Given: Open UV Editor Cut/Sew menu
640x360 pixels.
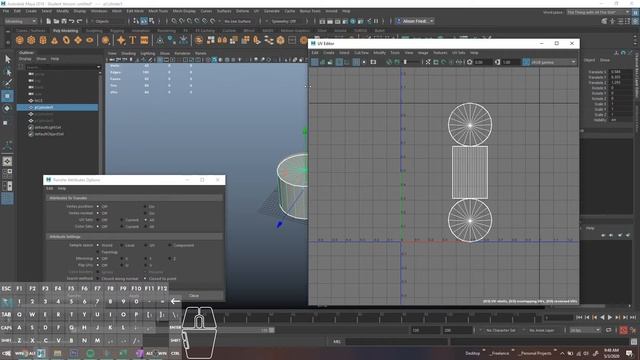Looking at the screenshot, I should pos(361,53).
